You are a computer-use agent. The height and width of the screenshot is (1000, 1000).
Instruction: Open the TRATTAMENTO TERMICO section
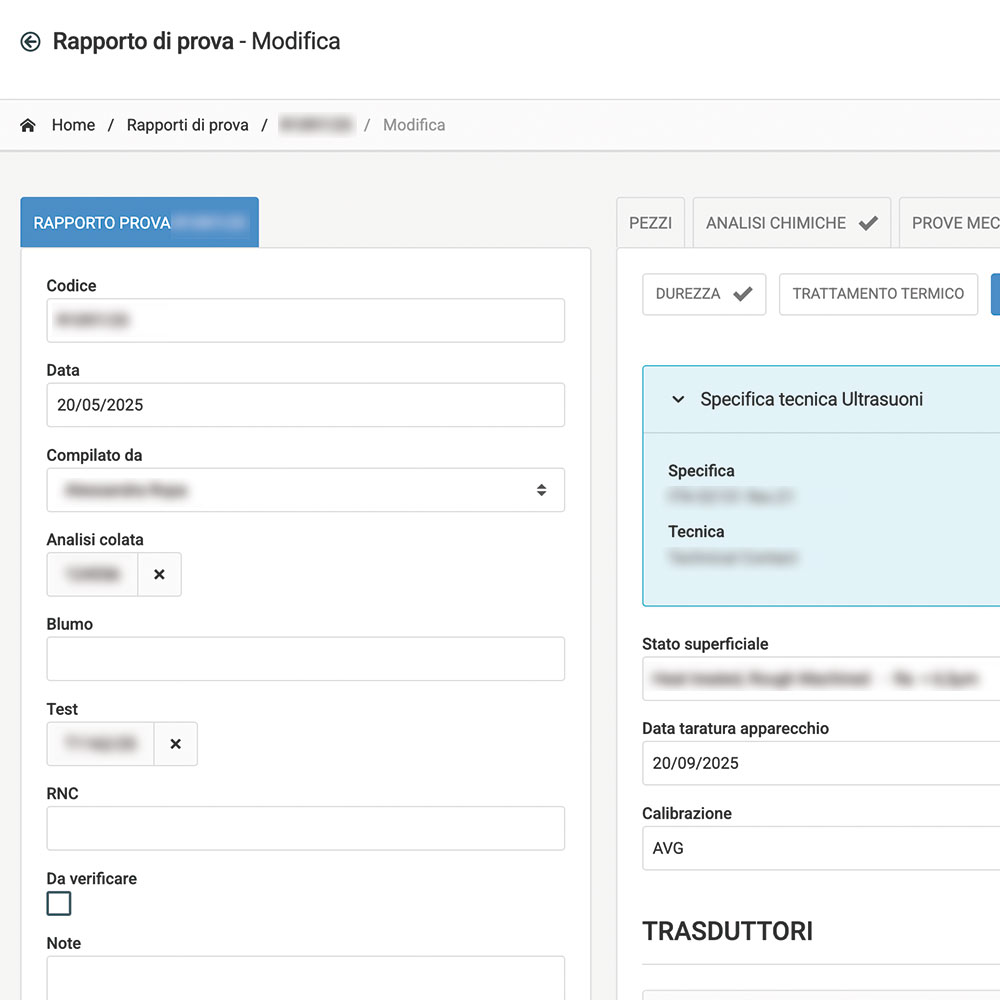[878, 294]
